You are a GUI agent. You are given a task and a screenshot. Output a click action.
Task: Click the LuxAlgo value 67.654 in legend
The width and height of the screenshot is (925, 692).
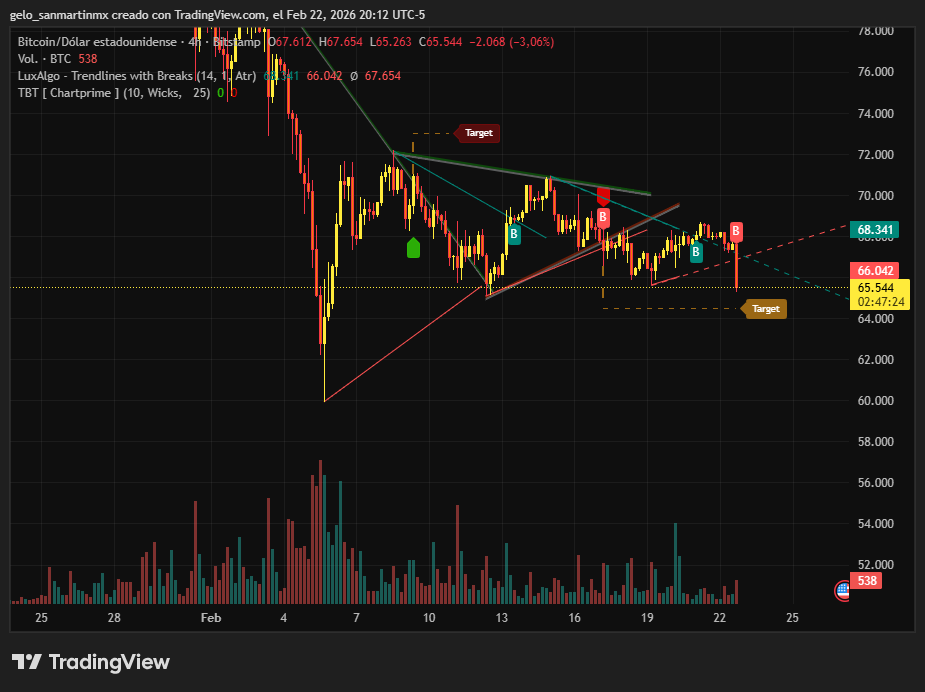click(382, 76)
